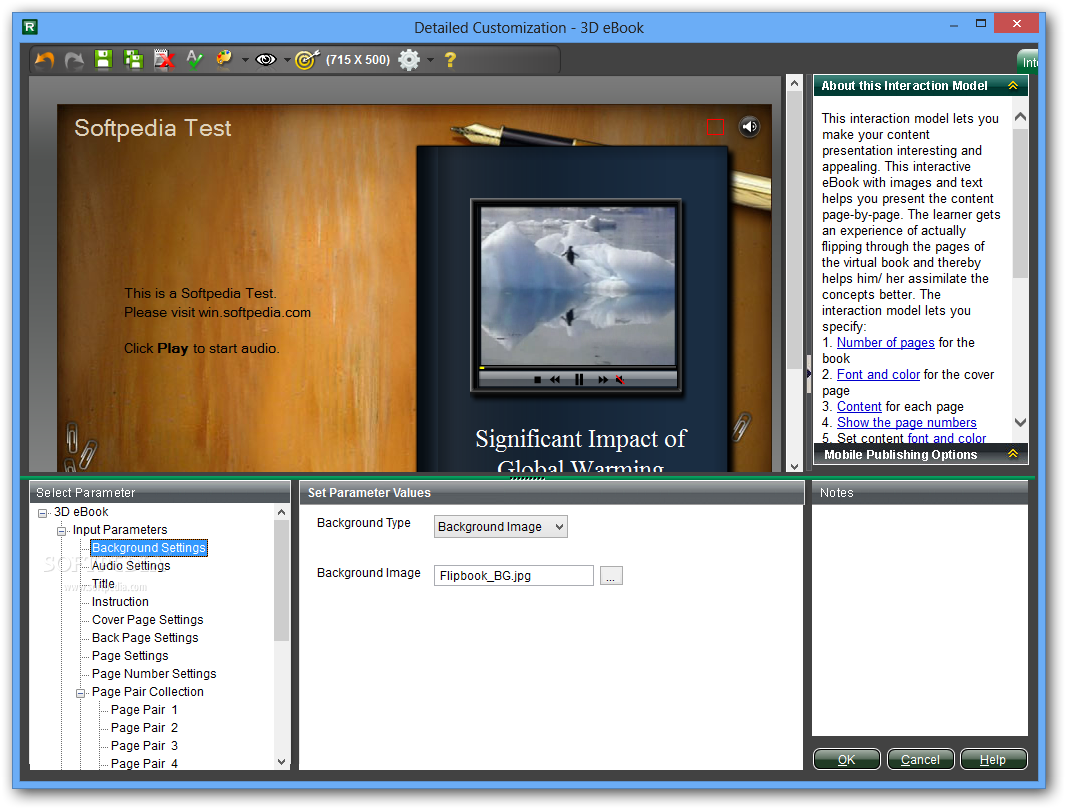Click the small red square marker in preview
The image size is (1066, 809).
point(715,127)
